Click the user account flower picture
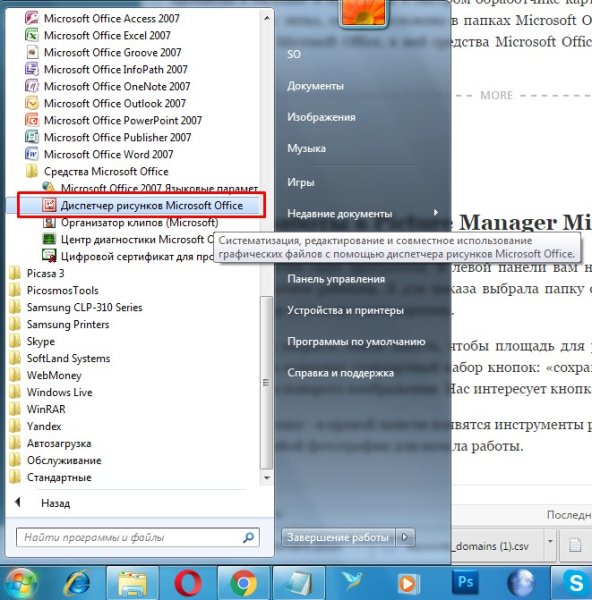 [363, 13]
